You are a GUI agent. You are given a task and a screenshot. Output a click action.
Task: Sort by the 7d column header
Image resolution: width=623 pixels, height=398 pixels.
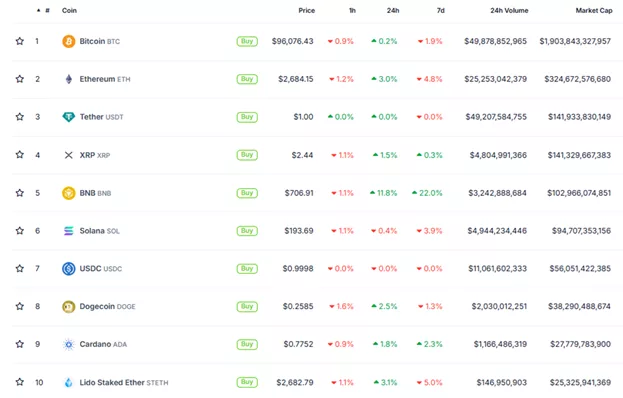[x=440, y=10]
